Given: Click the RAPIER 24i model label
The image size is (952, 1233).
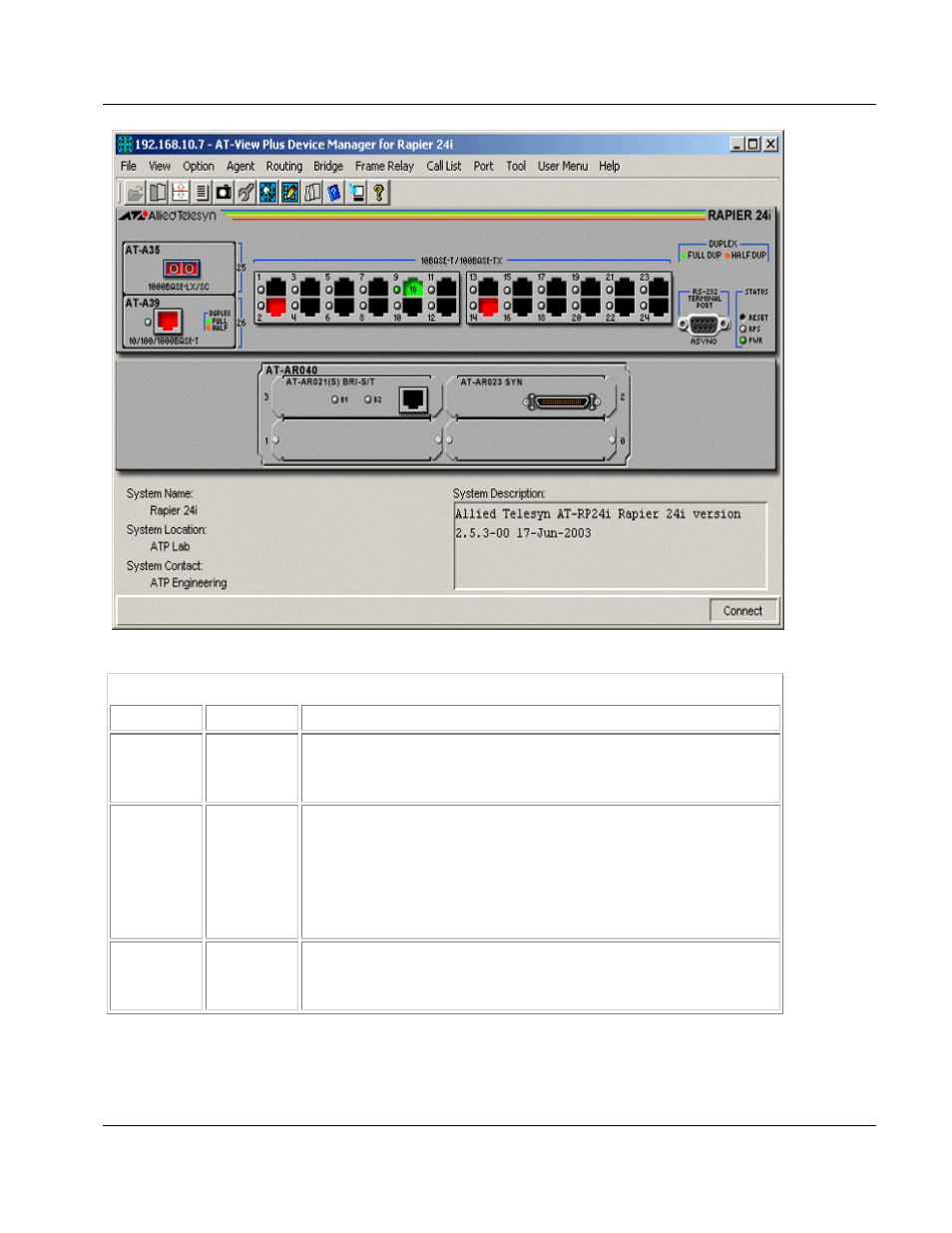Looking at the screenshot, I should pyautogui.click(x=739, y=216).
